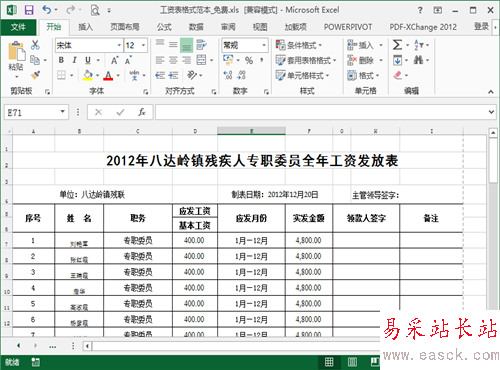Open the Name Box dropdown arrow
Image resolution: width=500 pixels, height=370 pixels.
62,112
